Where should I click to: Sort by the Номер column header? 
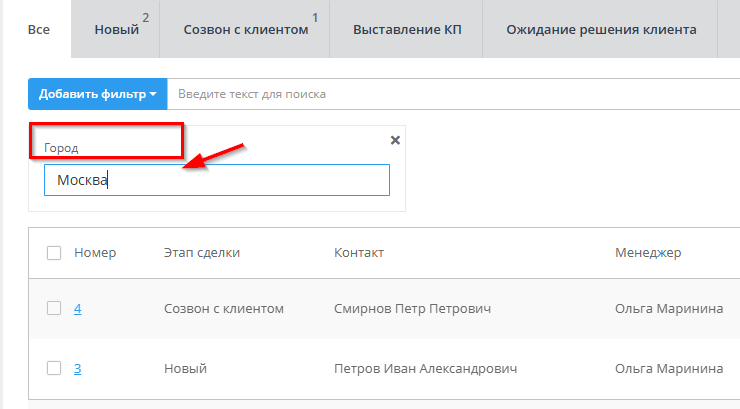pos(95,253)
